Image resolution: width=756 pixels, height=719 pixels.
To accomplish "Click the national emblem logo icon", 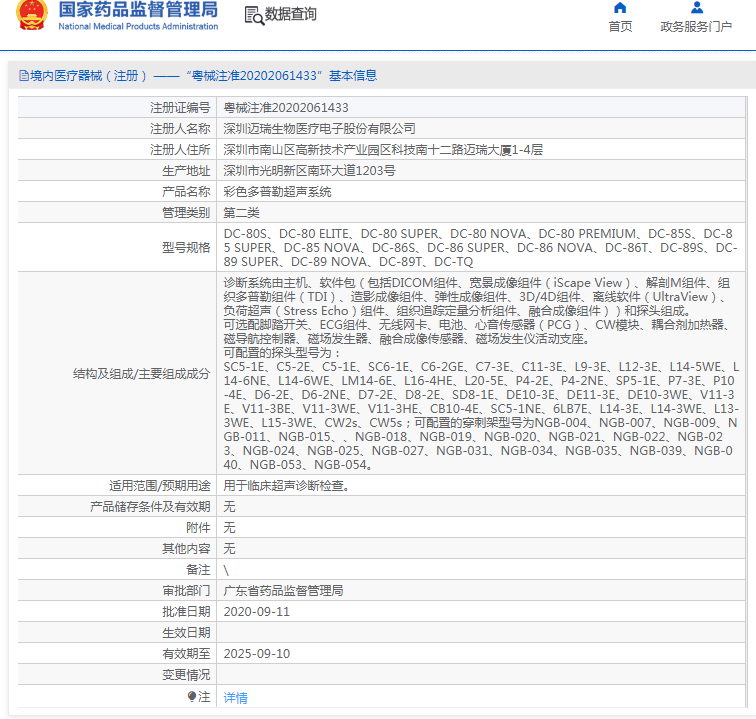I will 32,15.
